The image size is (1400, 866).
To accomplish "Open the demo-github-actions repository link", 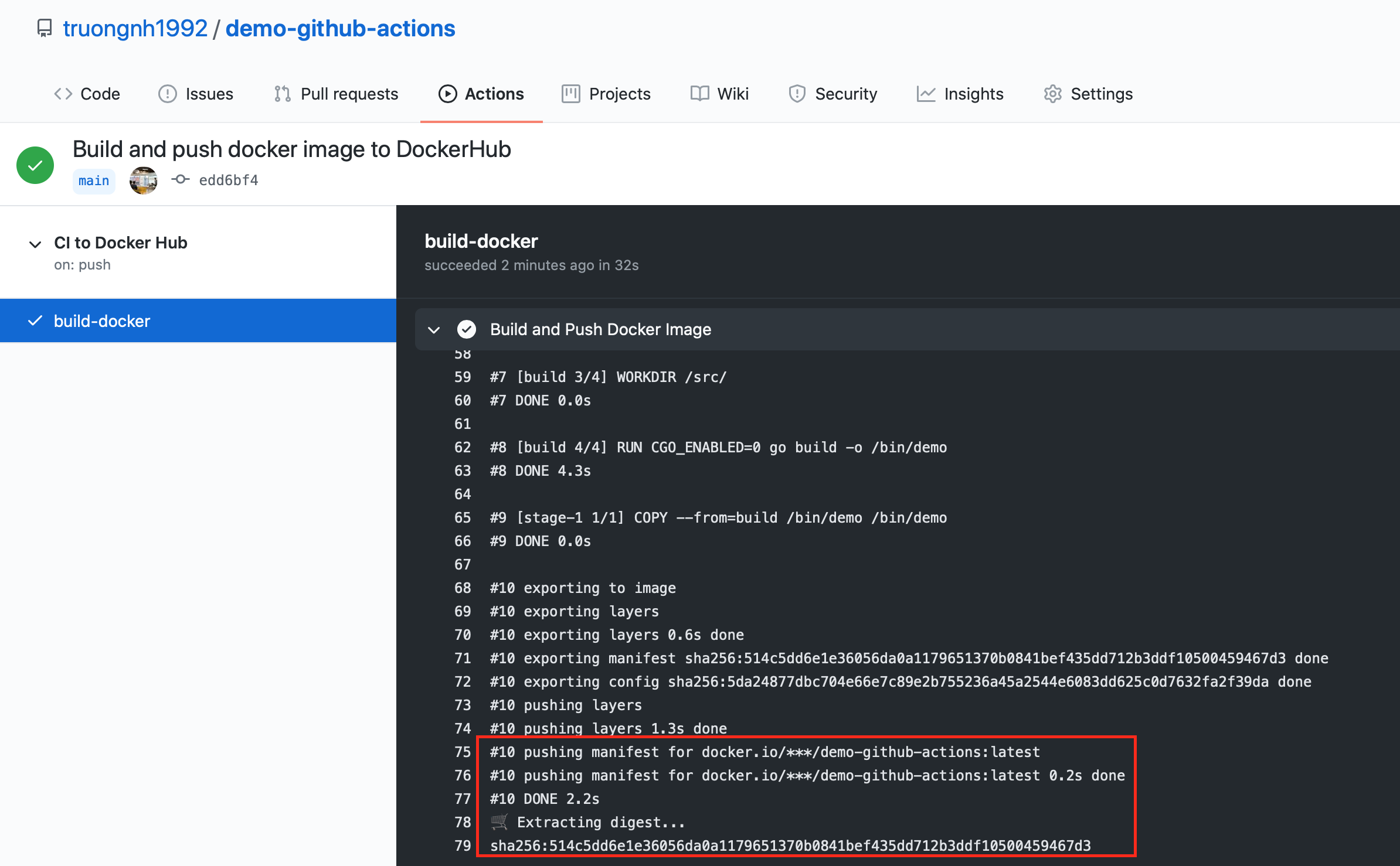I will [x=340, y=28].
